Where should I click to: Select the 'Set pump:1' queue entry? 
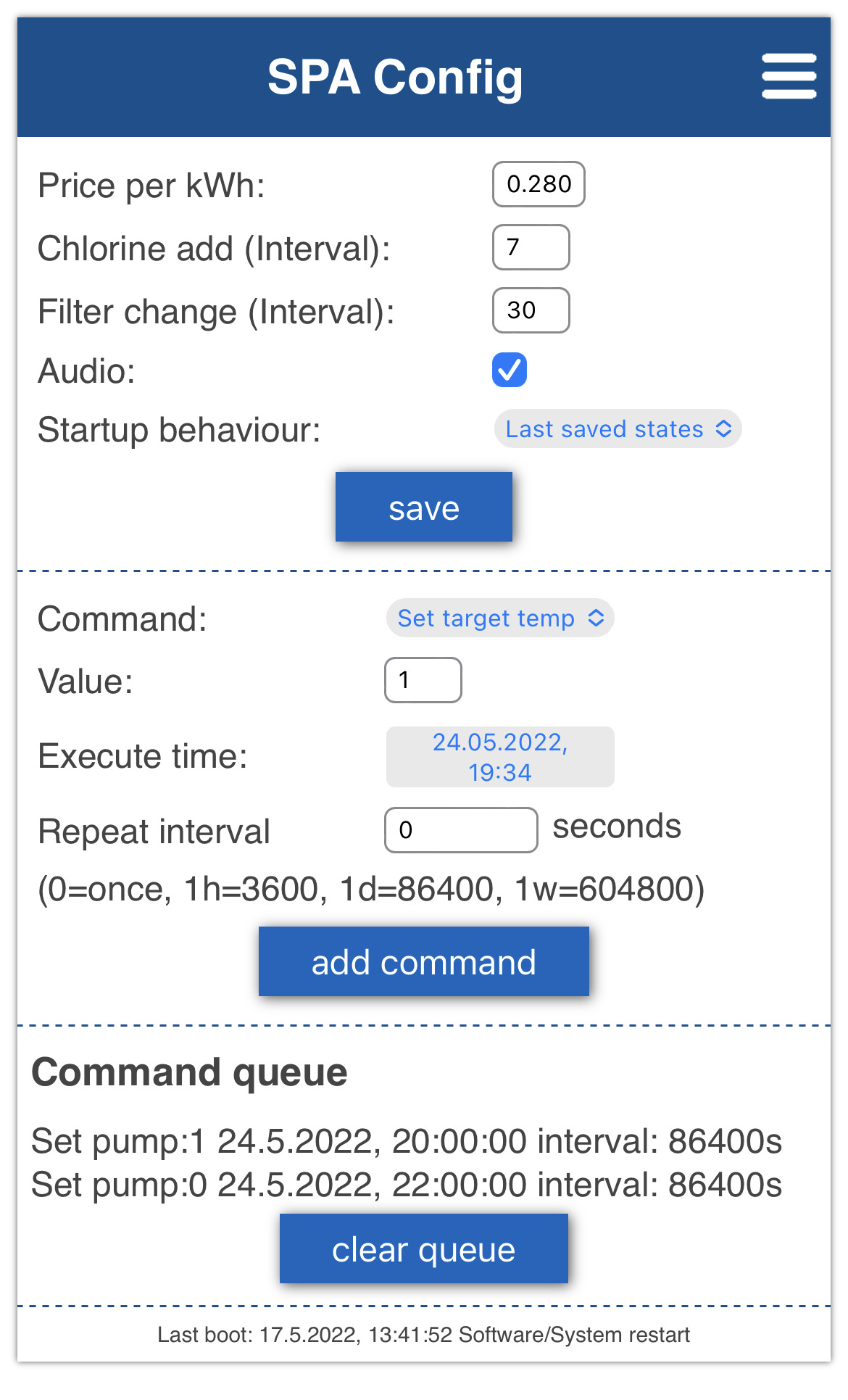407,1141
